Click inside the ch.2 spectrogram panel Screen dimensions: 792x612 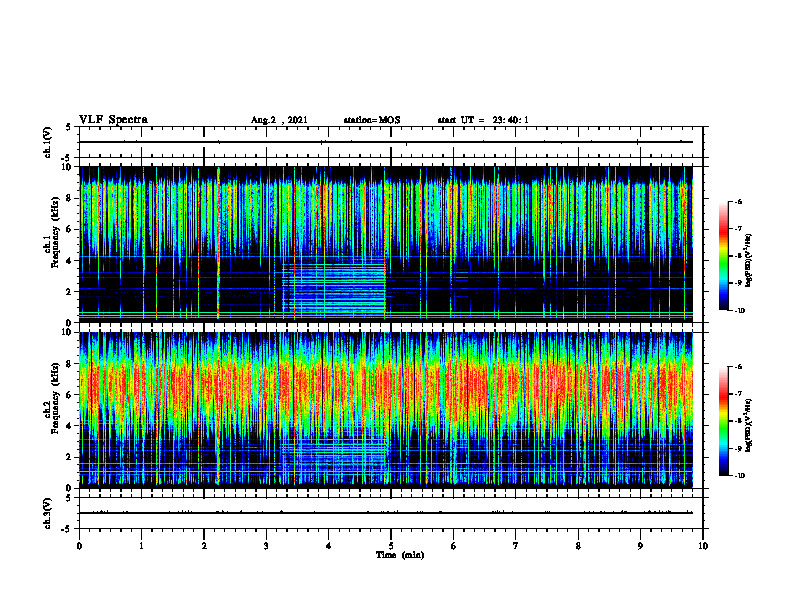tap(386, 410)
